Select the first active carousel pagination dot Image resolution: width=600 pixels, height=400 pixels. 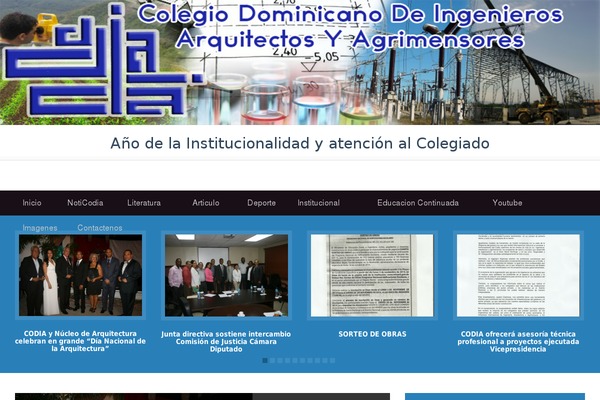coord(265,361)
